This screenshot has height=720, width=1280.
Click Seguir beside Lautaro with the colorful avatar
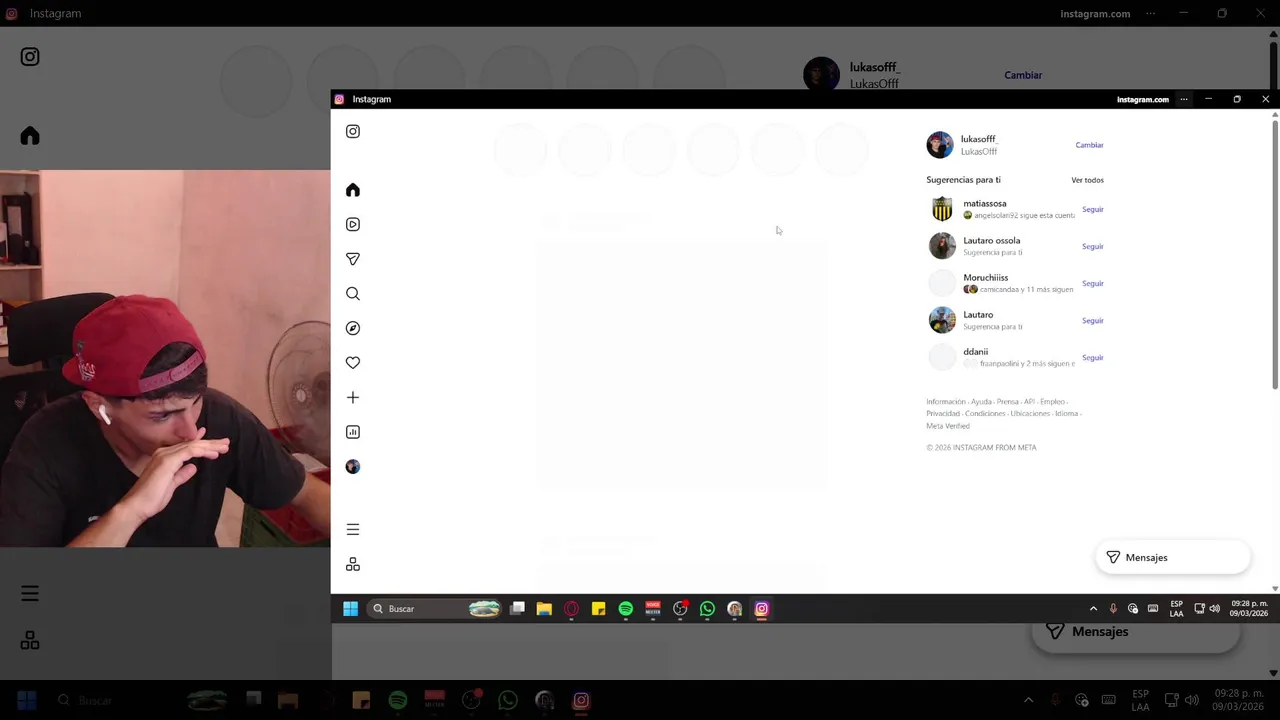pyautogui.click(x=1092, y=320)
